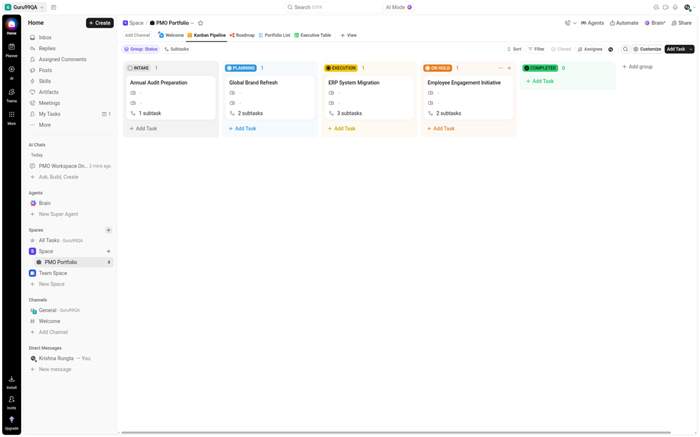Click the Automate button
The image size is (700, 437).
624,23
